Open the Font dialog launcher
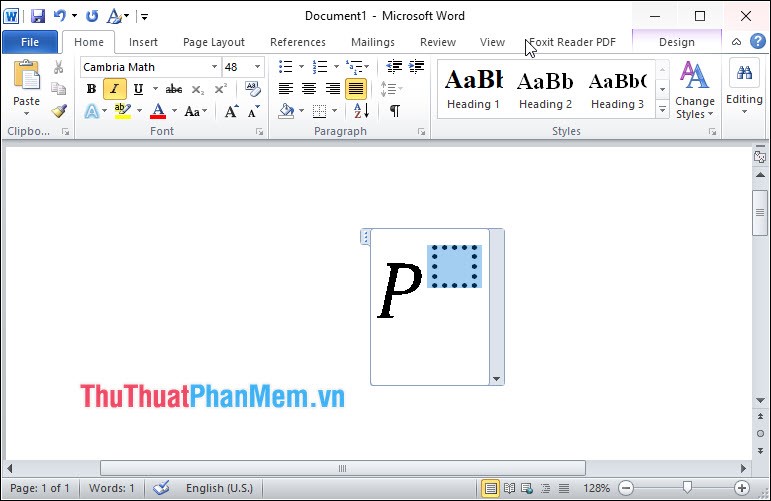 pyautogui.click(x=259, y=132)
